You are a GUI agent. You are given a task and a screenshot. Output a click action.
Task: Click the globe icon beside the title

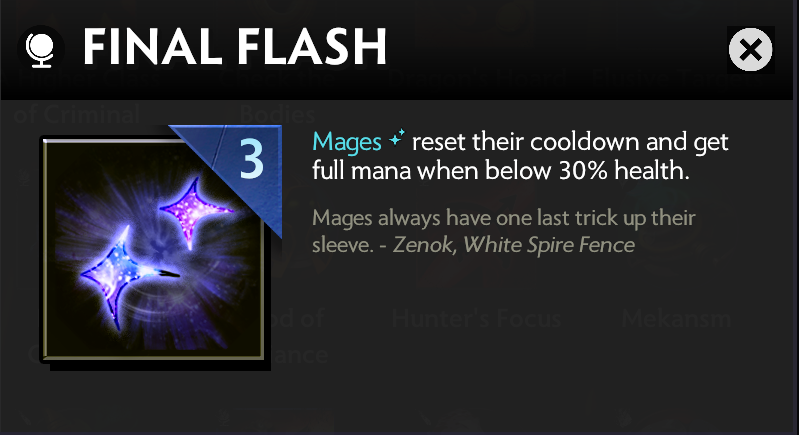coord(41,49)
